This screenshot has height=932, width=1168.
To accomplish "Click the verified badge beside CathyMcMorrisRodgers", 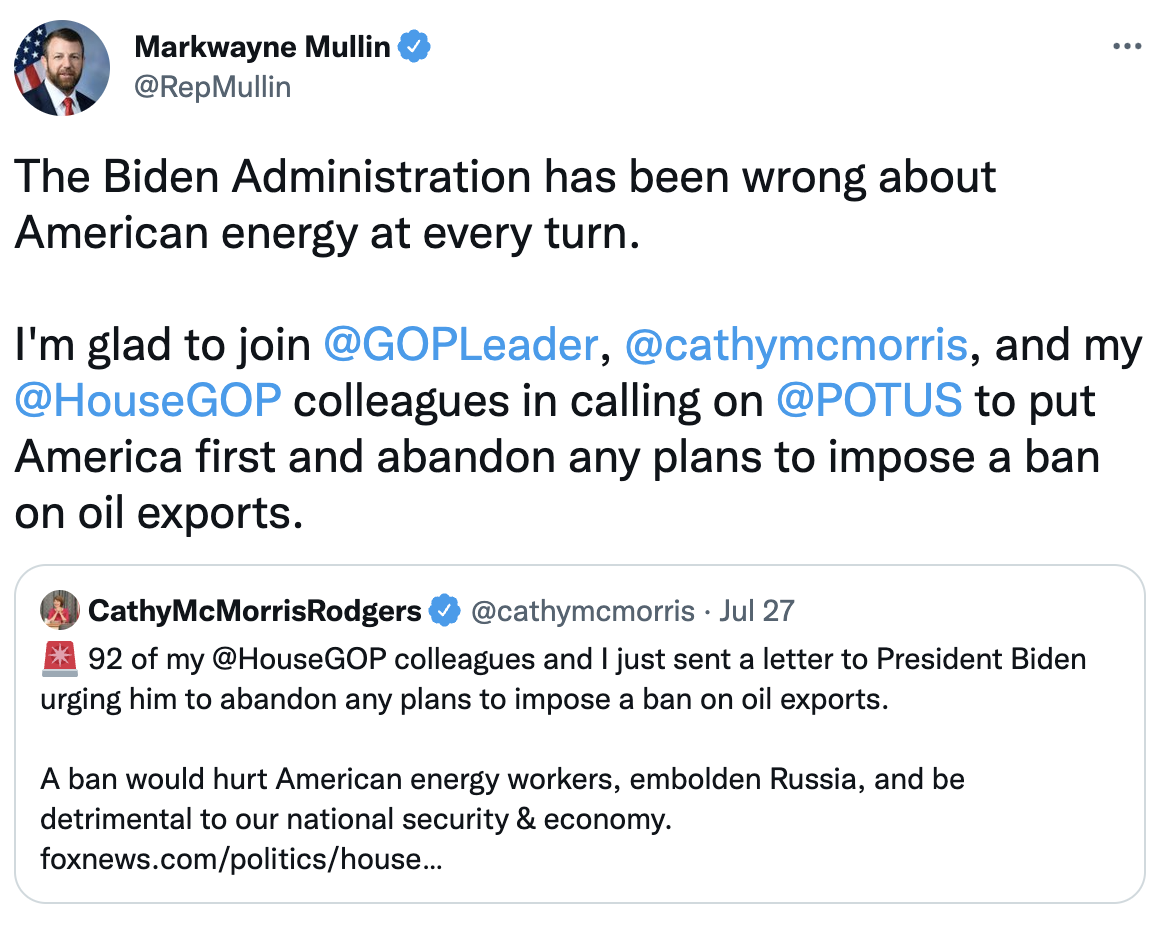I will click(444, 610).
